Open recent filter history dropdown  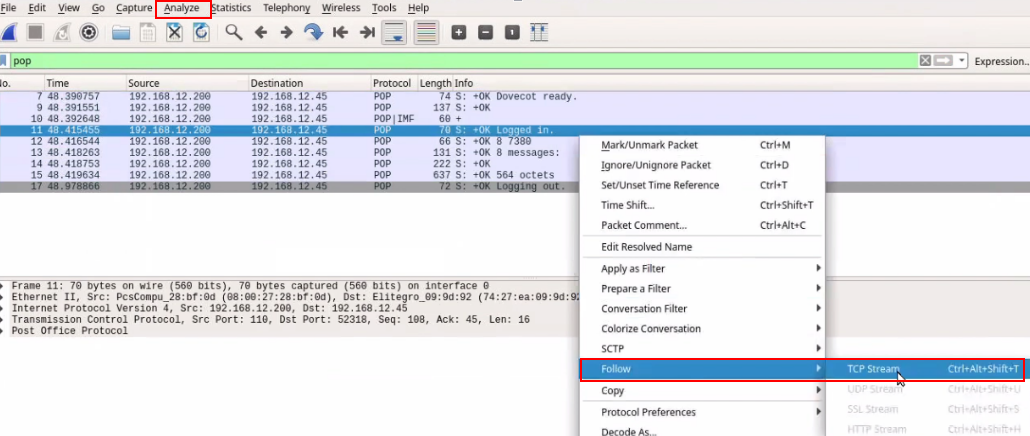962,61
